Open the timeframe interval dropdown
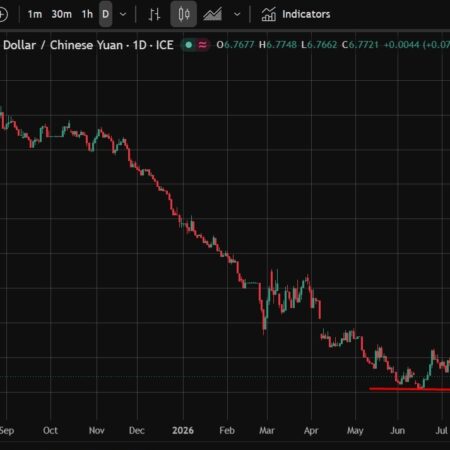 click(123, 14)
